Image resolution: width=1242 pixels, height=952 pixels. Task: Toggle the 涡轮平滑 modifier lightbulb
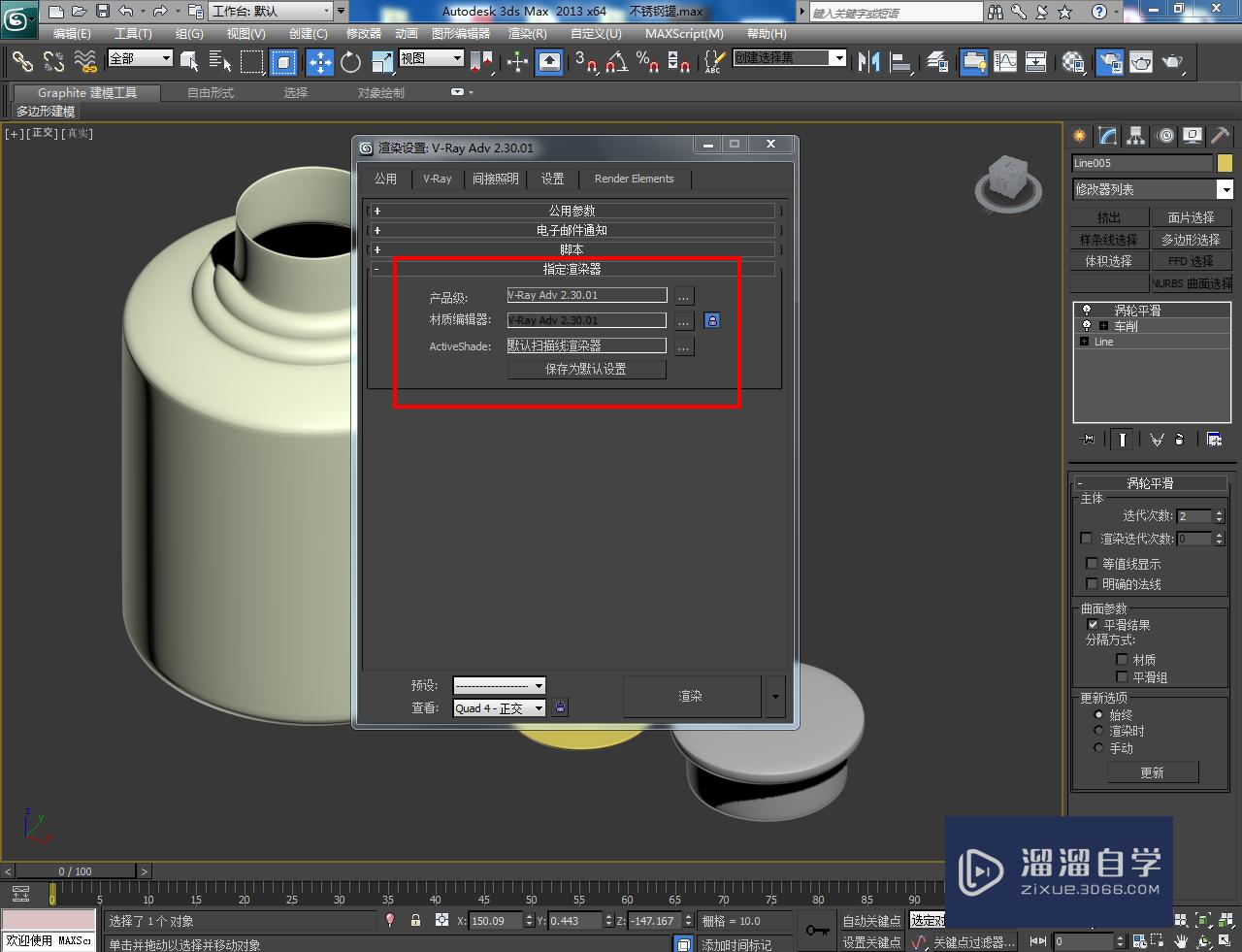click(x=1087, y=311)
